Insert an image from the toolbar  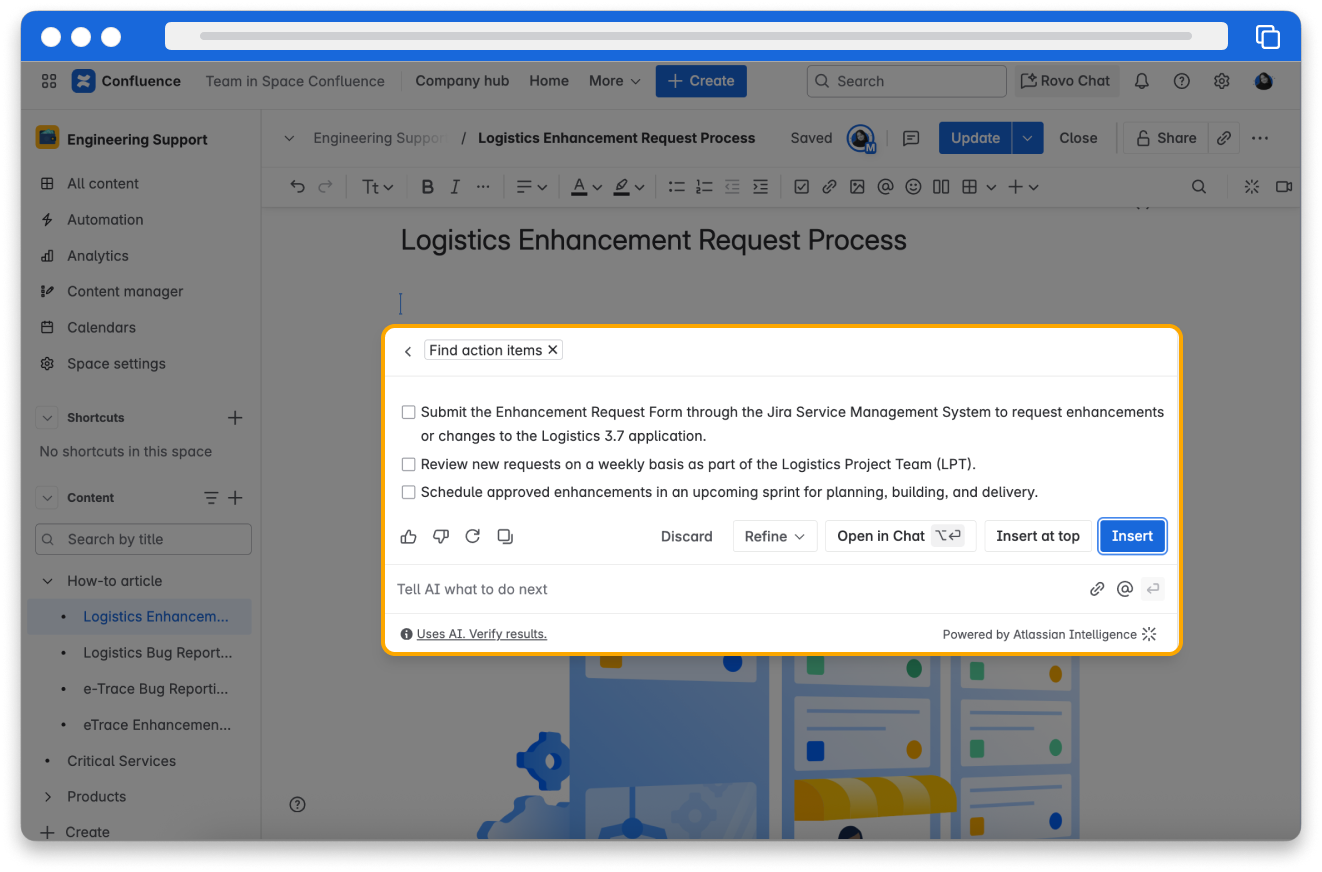coord(857,186)
